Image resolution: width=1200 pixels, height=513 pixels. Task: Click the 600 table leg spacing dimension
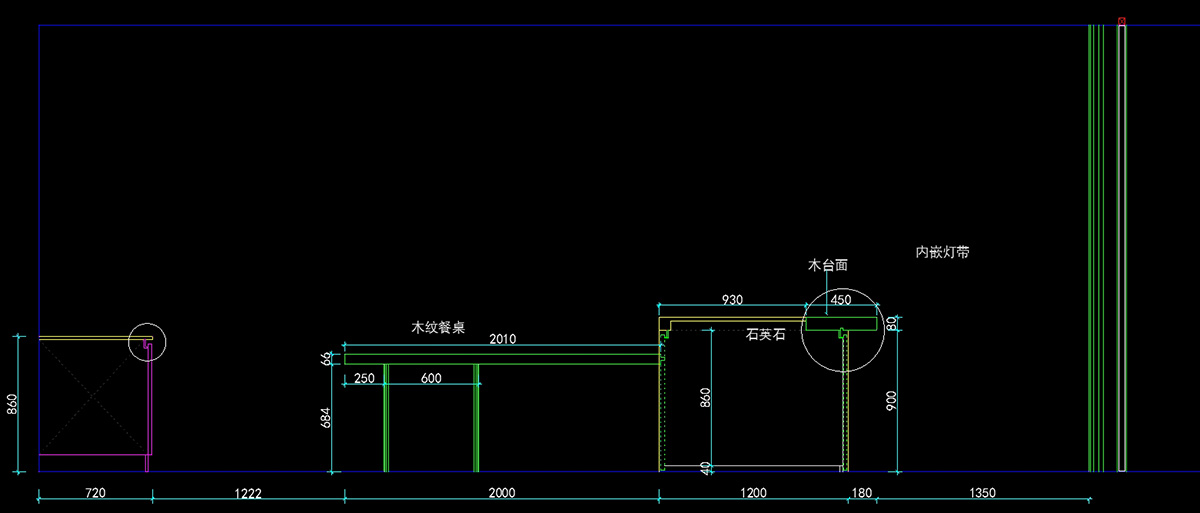(x=431, y=378)
